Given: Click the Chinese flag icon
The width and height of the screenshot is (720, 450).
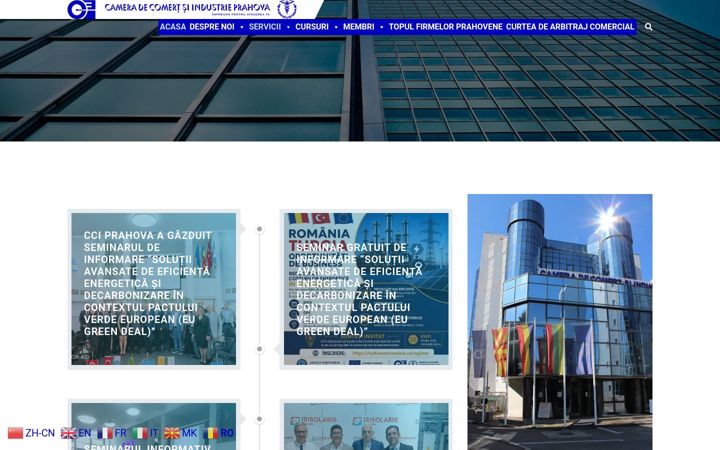Looking at the screenshot, I should (15, 433).
